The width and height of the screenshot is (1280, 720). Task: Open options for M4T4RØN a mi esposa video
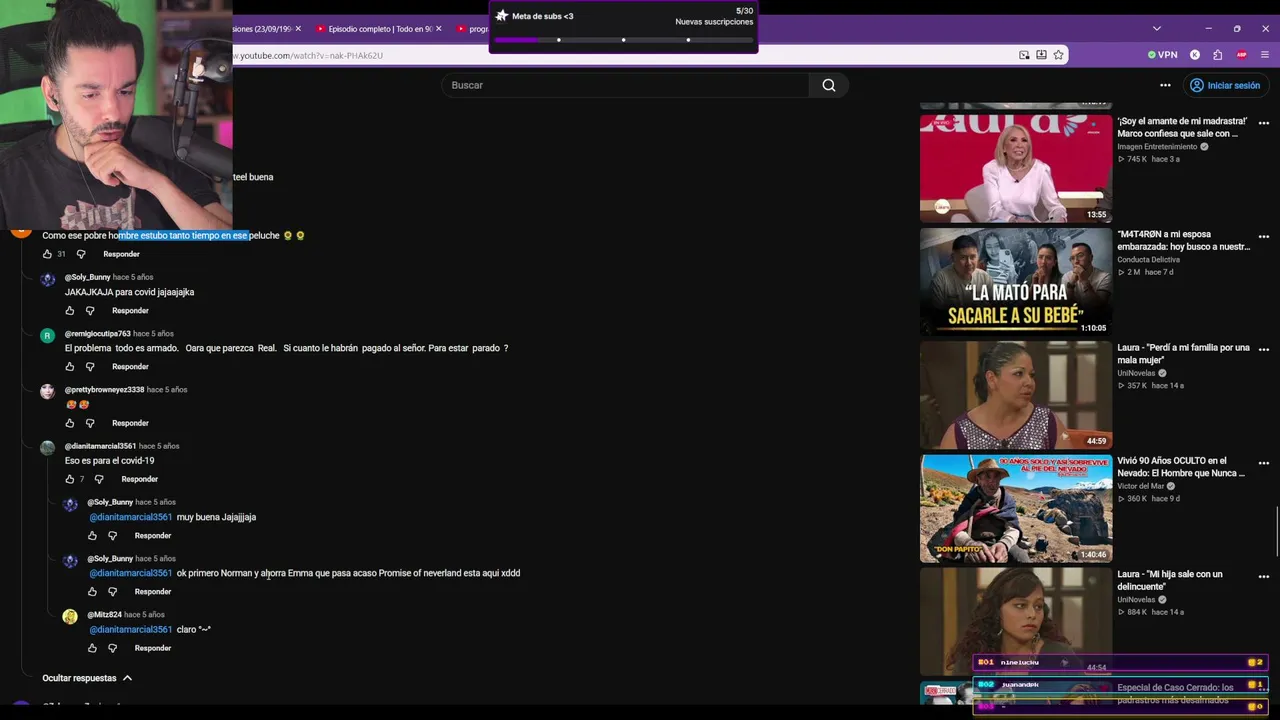[1264, 237]
